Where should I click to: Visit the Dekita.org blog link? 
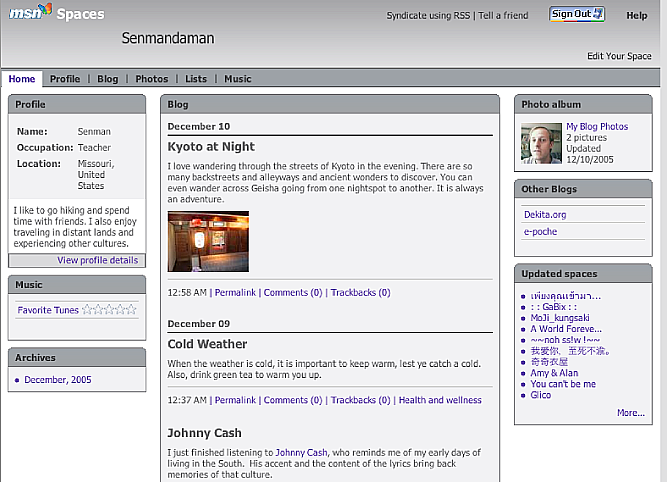click(x=545, y=214)
